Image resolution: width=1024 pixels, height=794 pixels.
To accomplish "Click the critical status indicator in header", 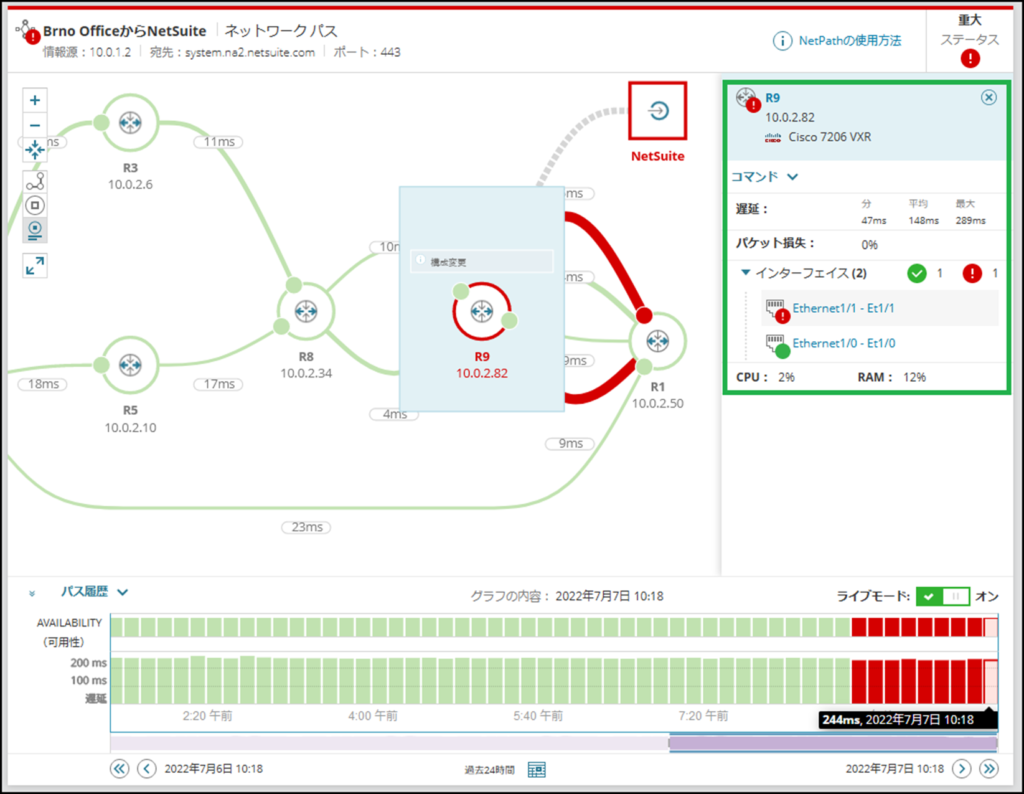I will (970, 59).
